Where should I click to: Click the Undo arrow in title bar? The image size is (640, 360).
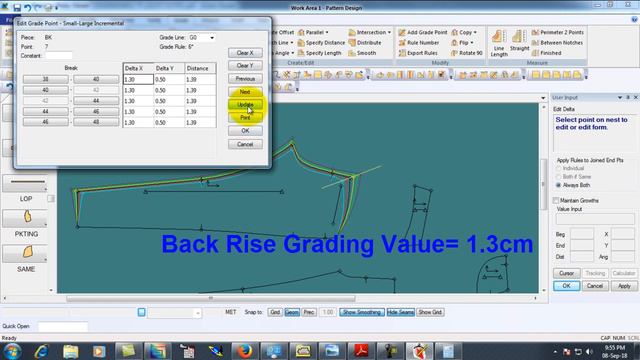tap(27, 7)
